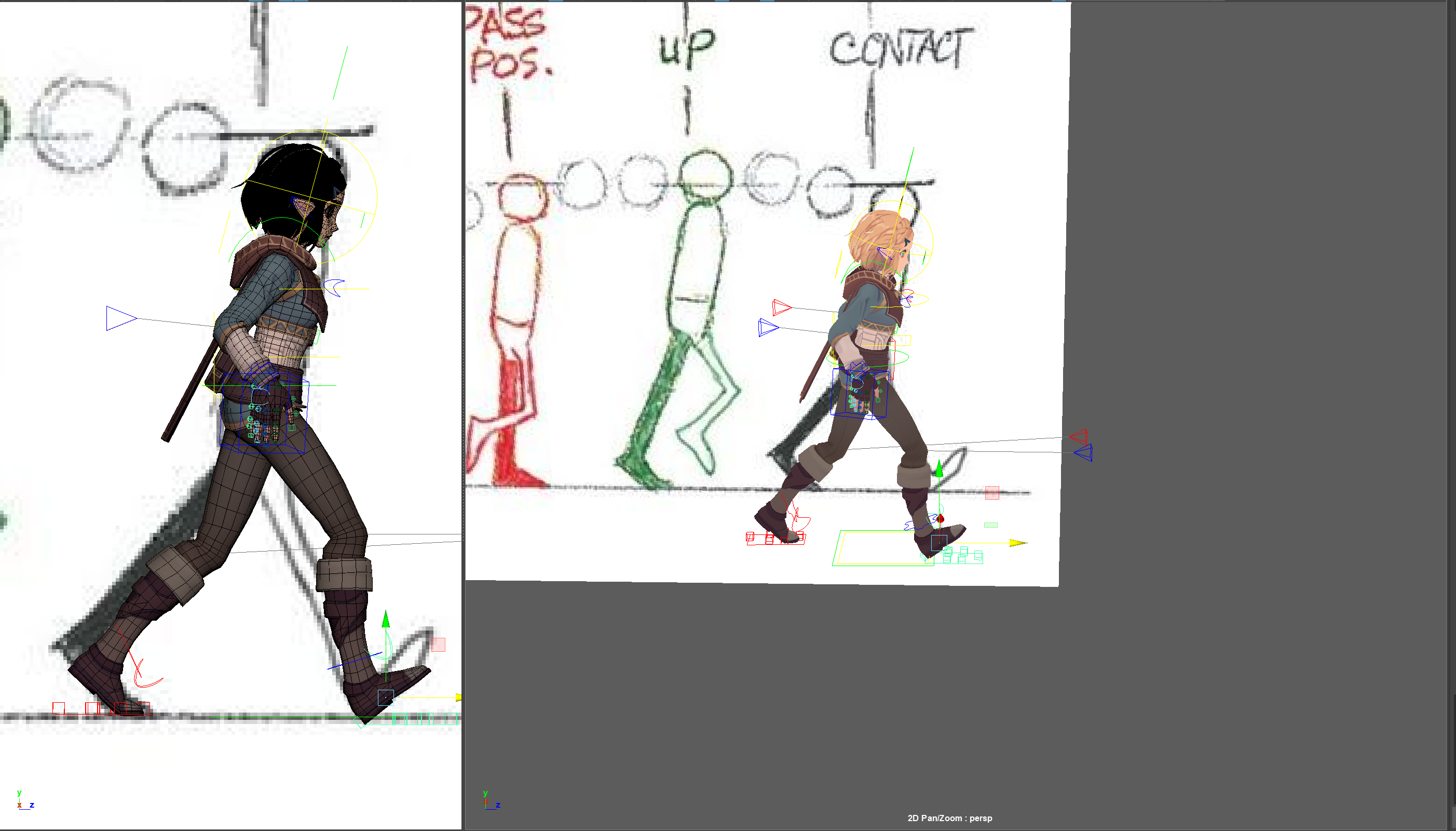Click pink plane handle in right viewport
This screenshot has width=1456, height=831.
992,492
